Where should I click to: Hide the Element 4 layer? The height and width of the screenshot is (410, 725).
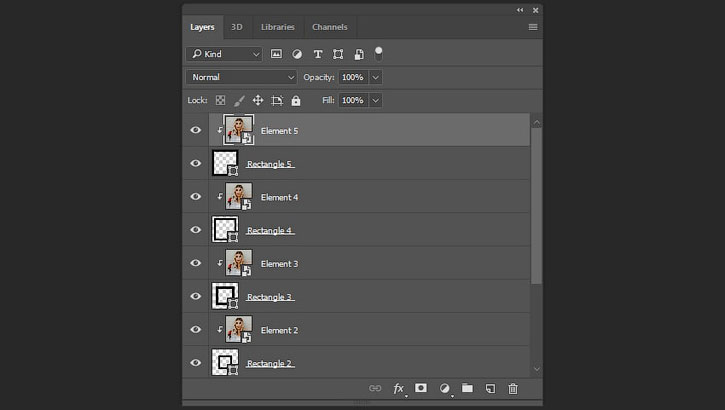(x=196, y=196)
